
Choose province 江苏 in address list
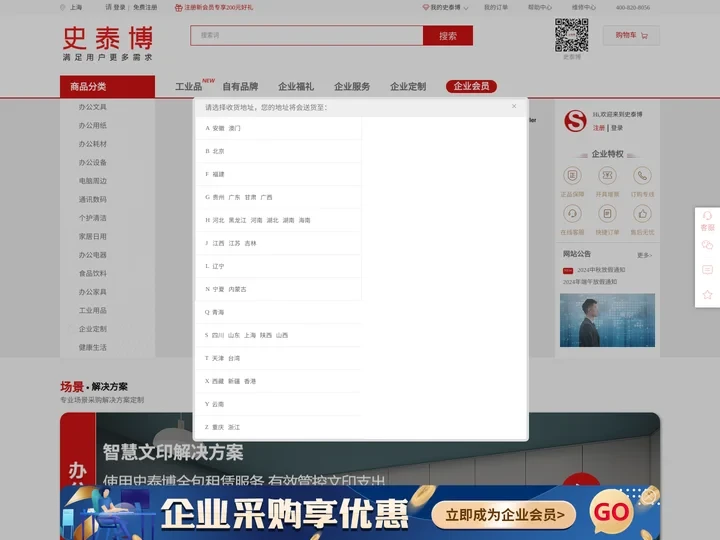pyautogui.click(x=235, y=243)
